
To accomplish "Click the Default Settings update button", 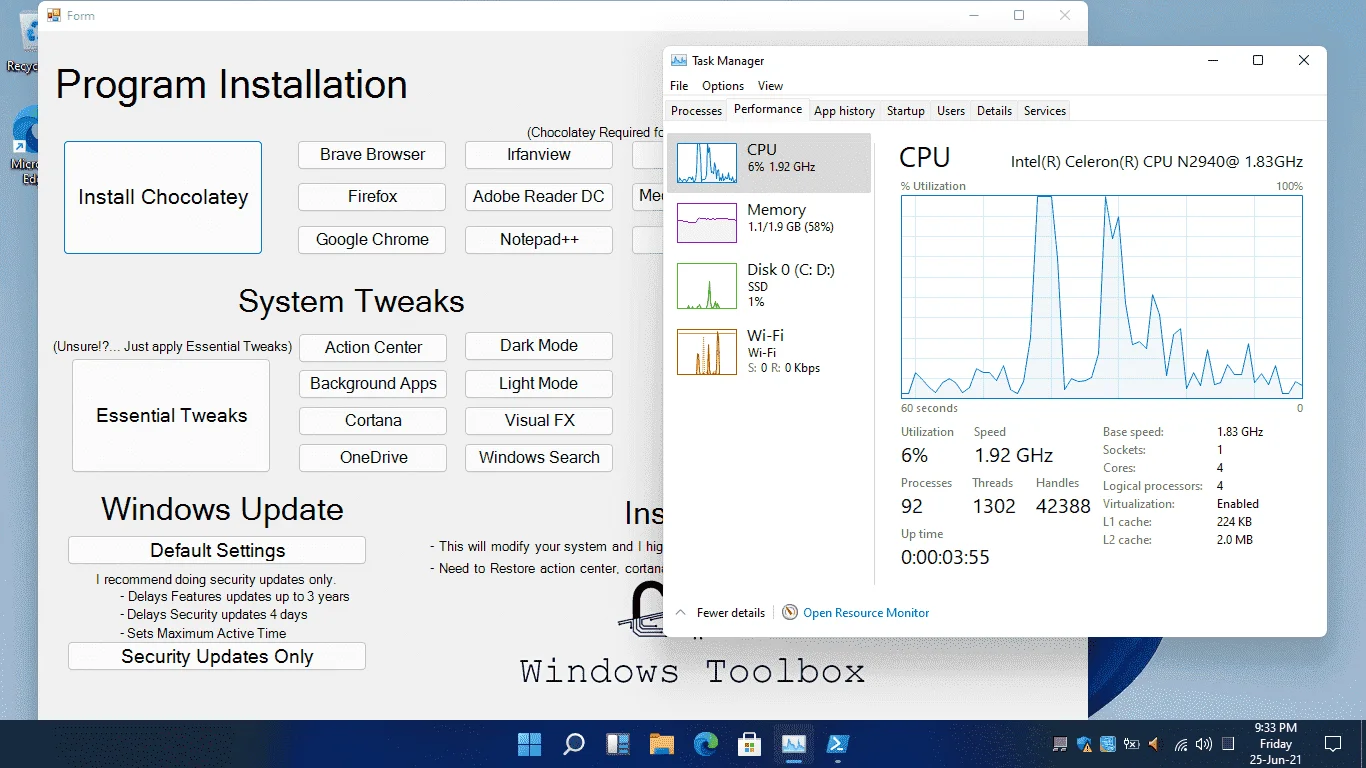I will coord(217,550).
